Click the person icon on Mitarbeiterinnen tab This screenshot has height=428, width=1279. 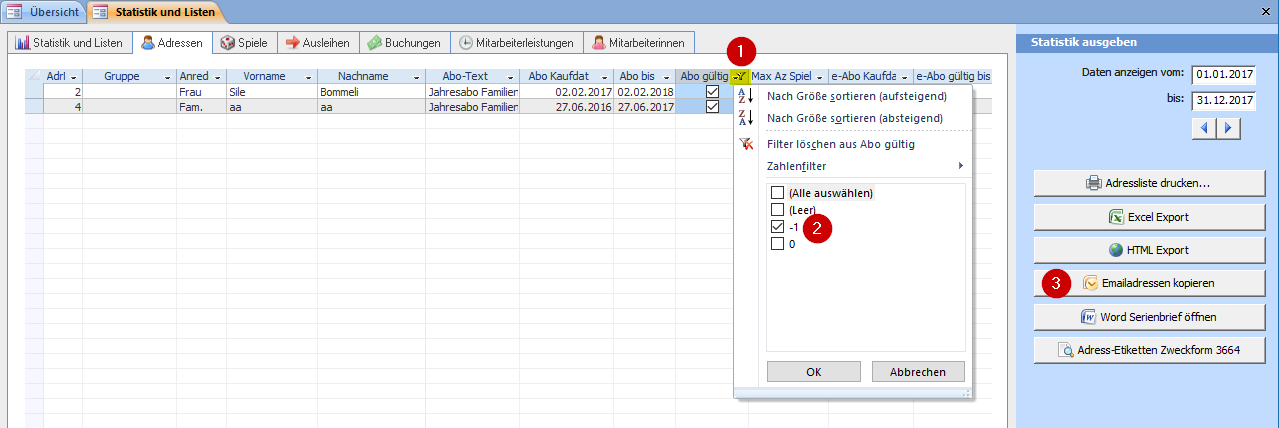598,43
